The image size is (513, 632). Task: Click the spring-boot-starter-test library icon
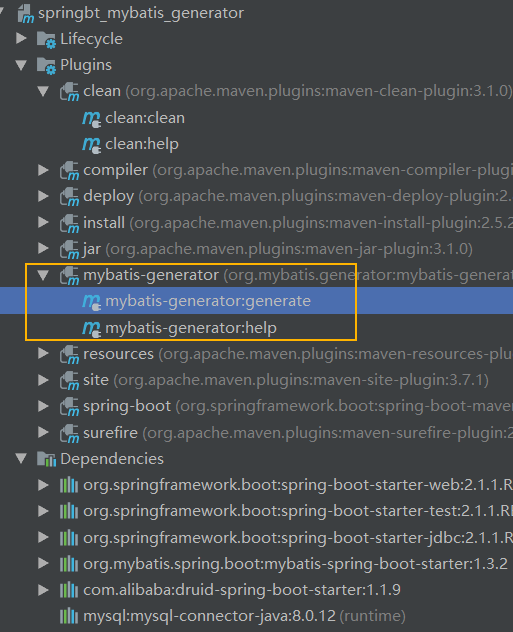coord(69,511)
